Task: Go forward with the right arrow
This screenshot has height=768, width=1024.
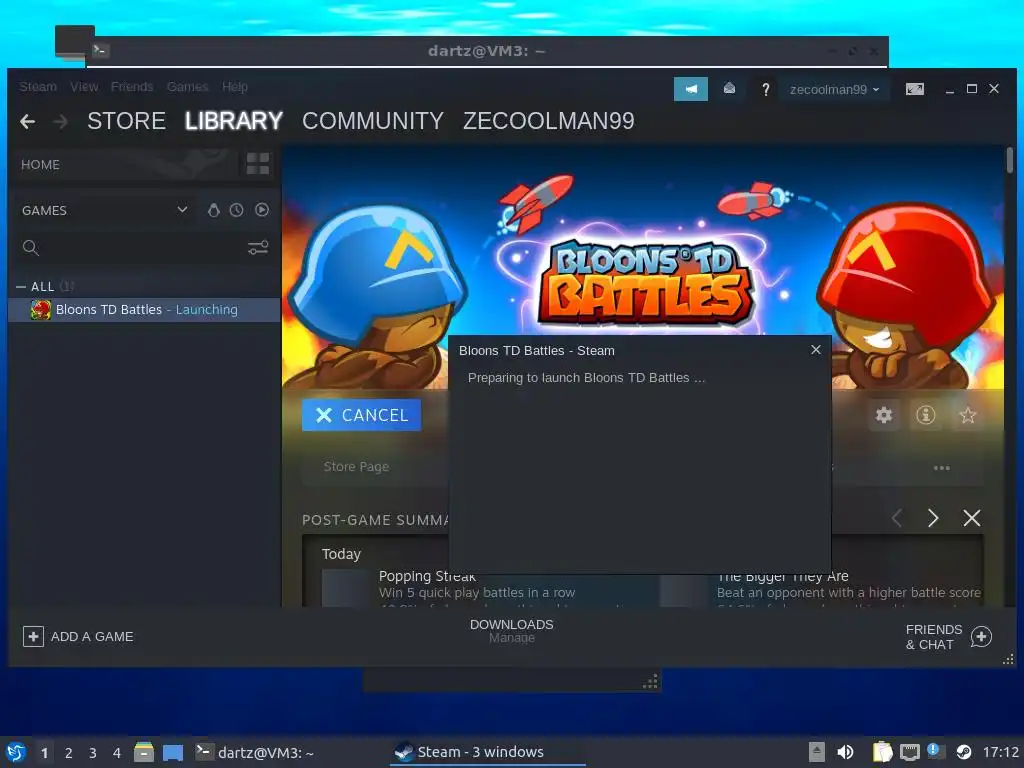Action: 60,121
